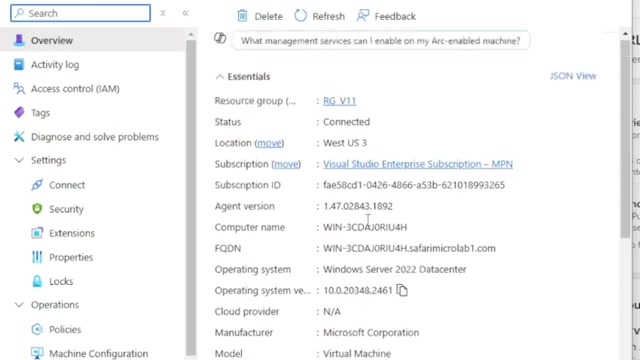Image resolution: width=640 pixels, height=360 pixels.
Task: Select the West US 3 location value
Action: 345,143
